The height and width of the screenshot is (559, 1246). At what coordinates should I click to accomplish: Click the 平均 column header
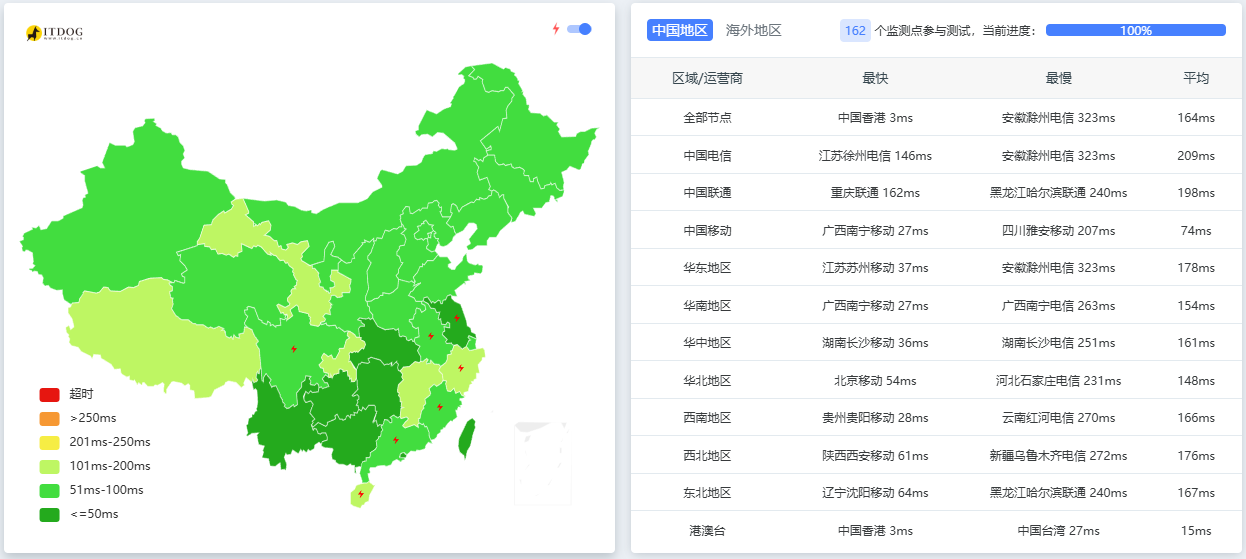tap(1195, 78)
